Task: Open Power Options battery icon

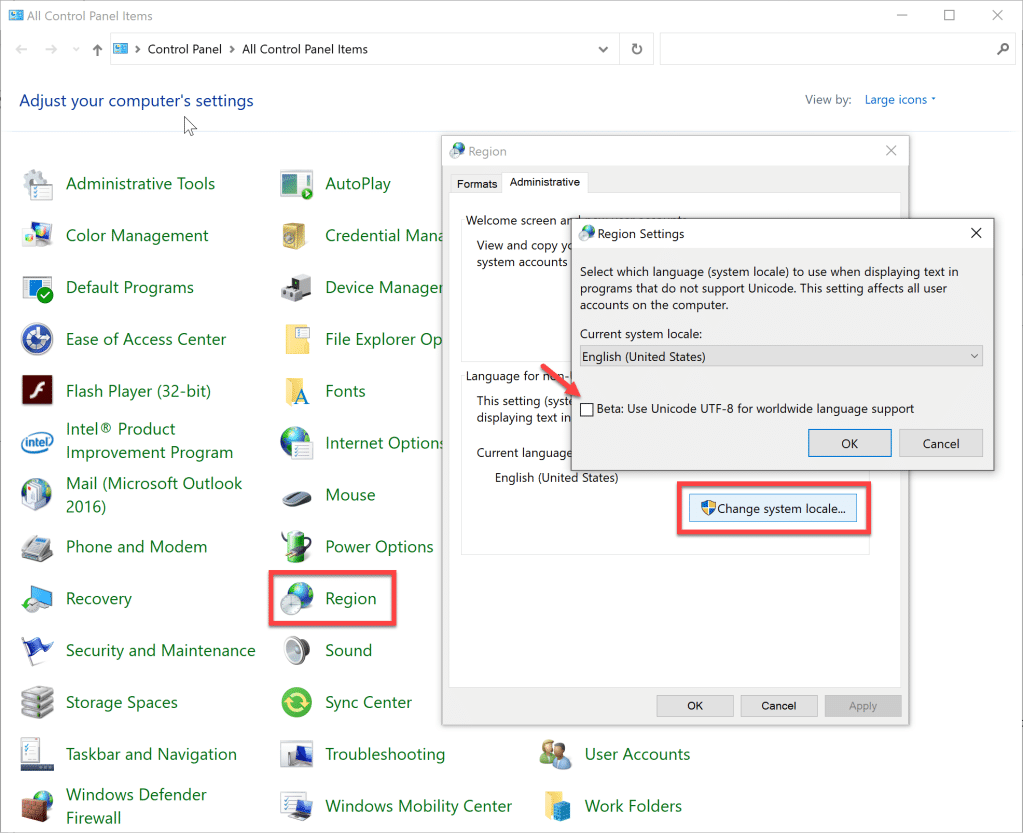Action: pos(297,547)
